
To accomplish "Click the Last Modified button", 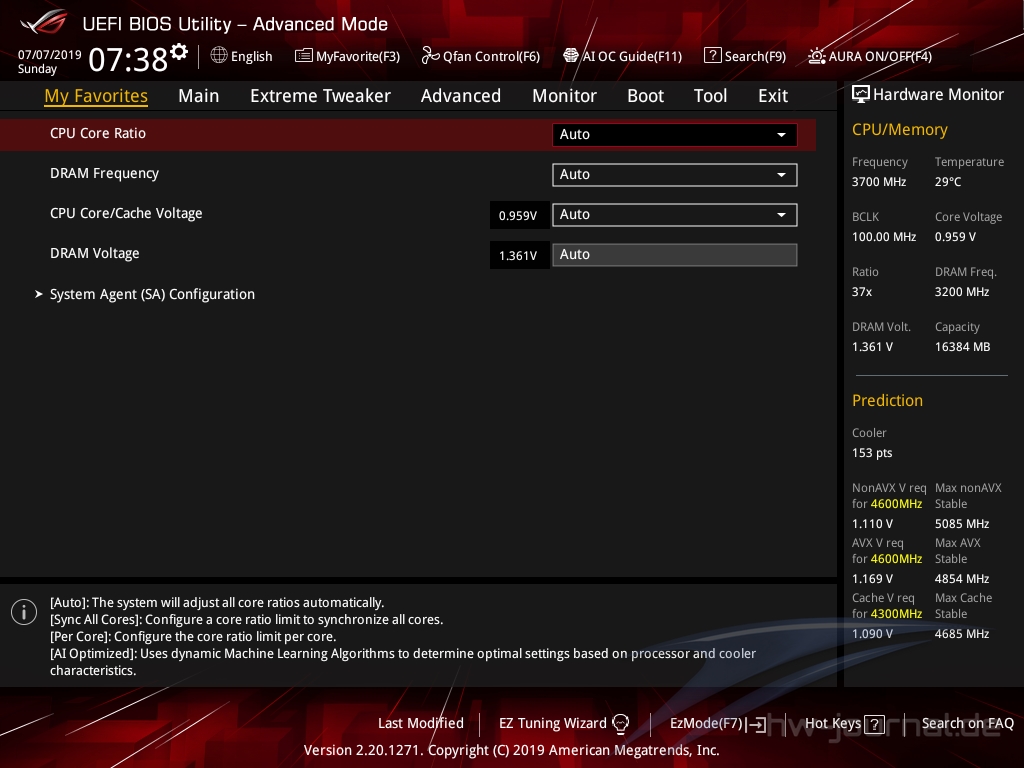I will (x=421, y=724).
